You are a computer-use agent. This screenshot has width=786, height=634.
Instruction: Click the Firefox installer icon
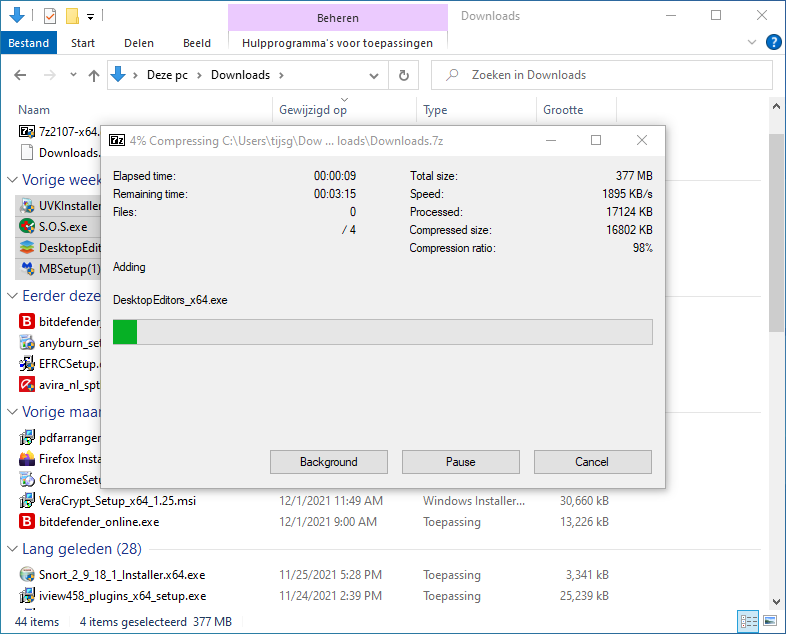27,458
